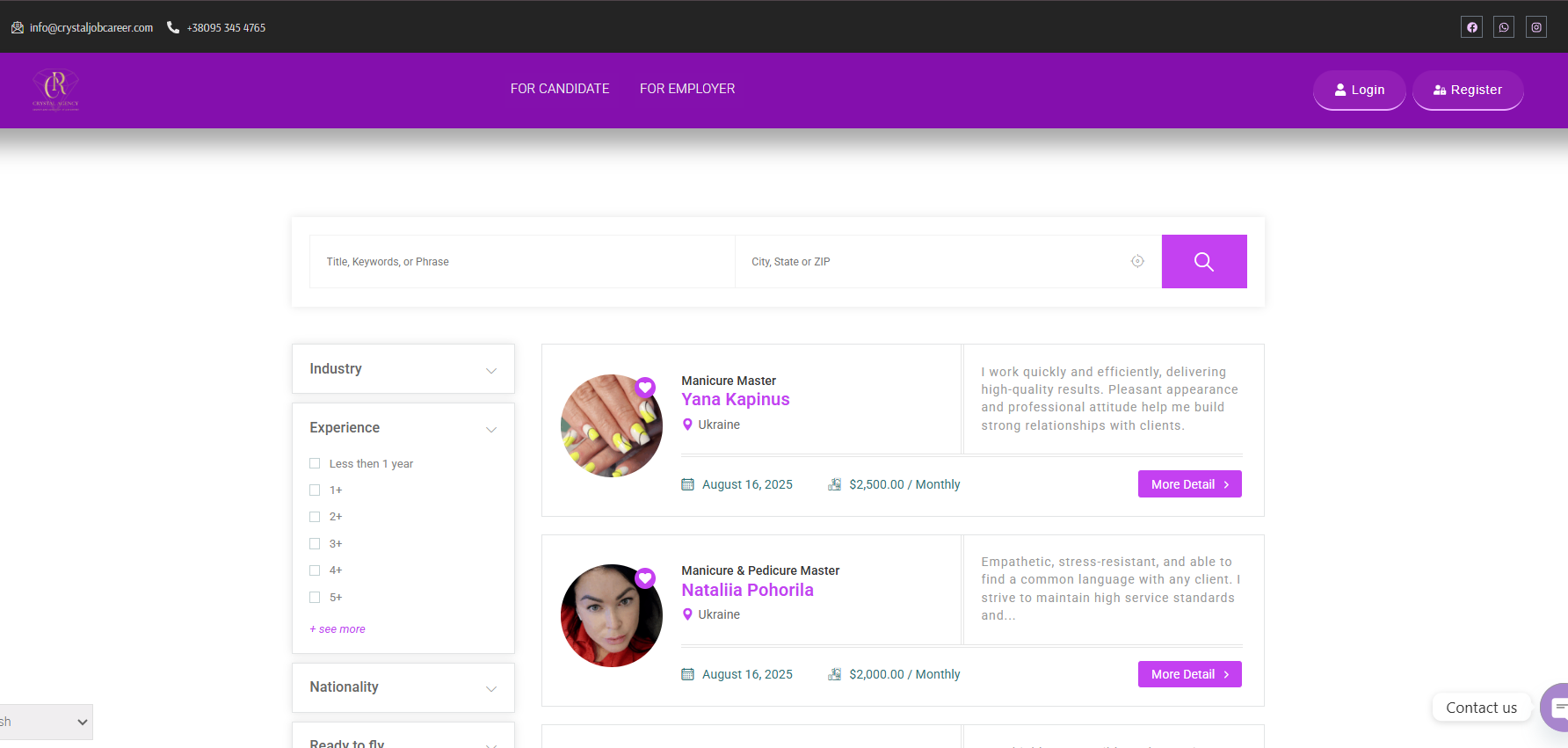Image resolution: width=1568 pixels, height=748 pixels.
Task: Check the 2+ experience checkbox
Action: point(315,517)
